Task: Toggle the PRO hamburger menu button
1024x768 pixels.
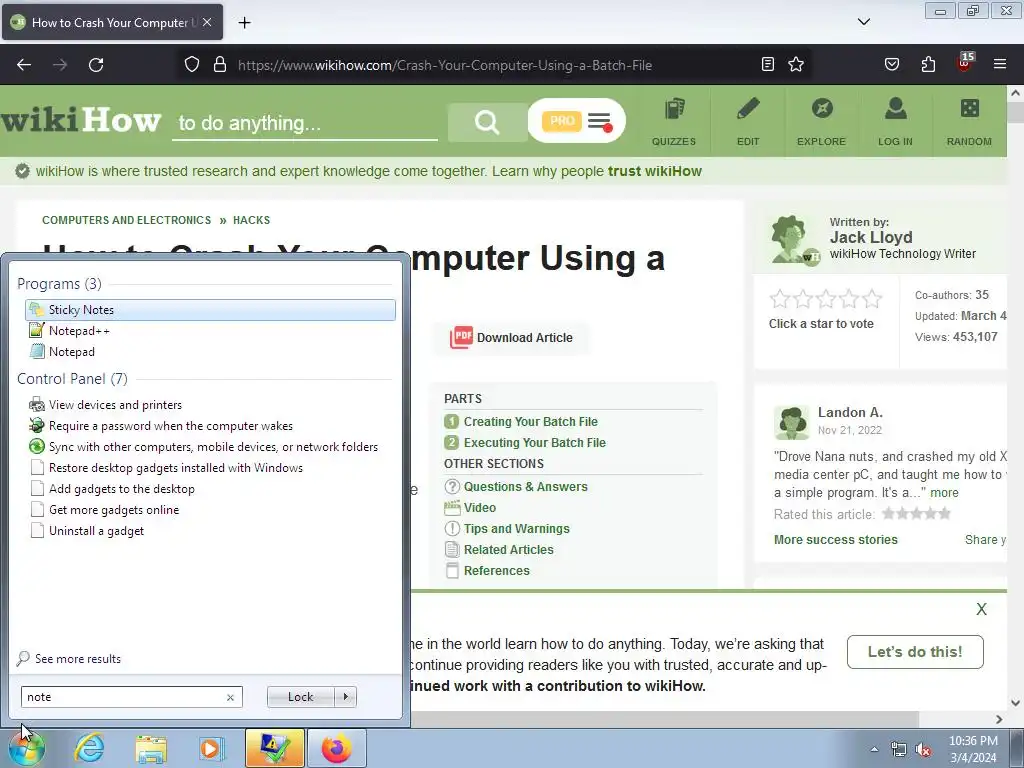Action: [577, 121]
